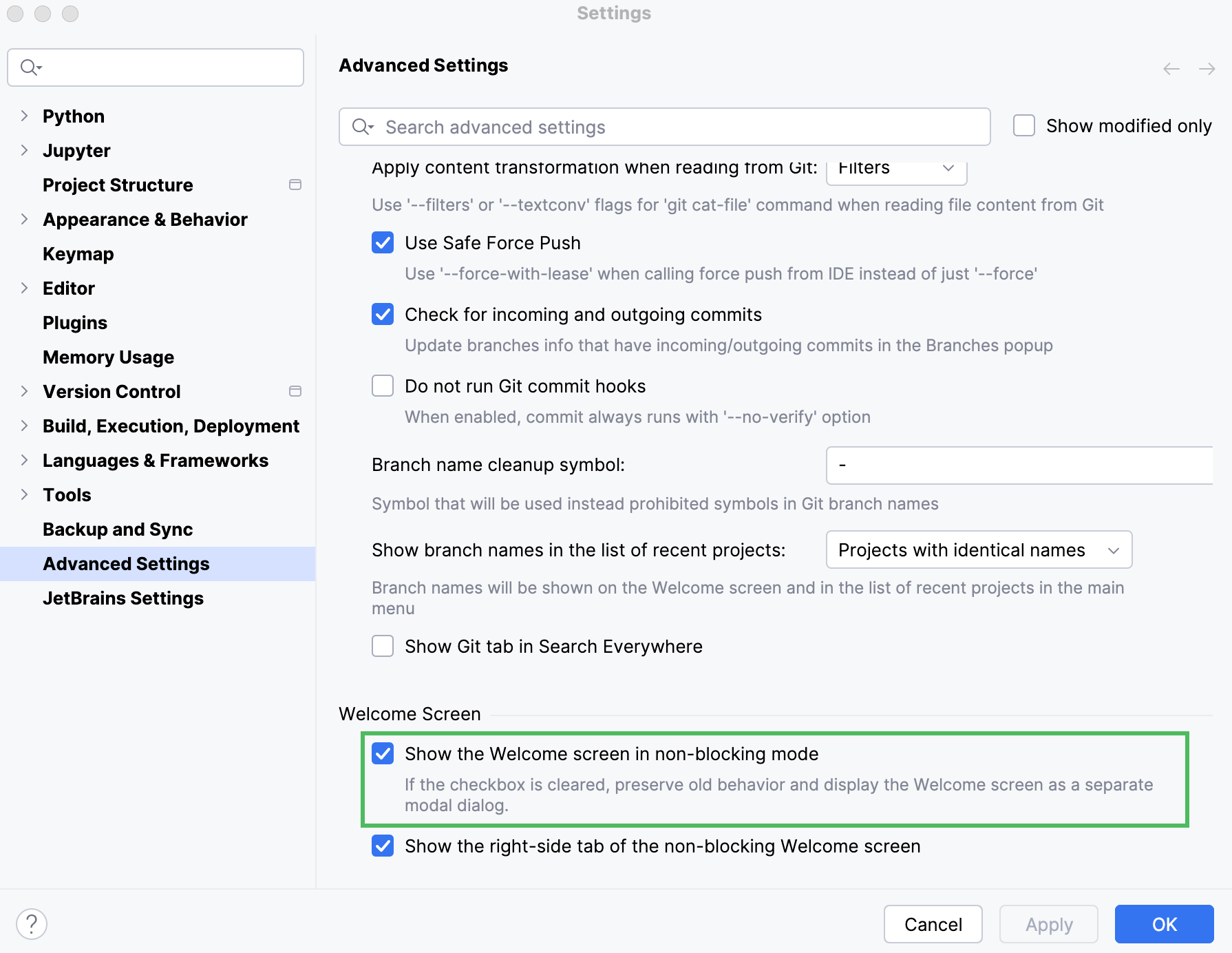1232x953 pixels.
Task: Enable Do not run Git commit hooks
Action: pyautogui.click(x=383, y=386)
